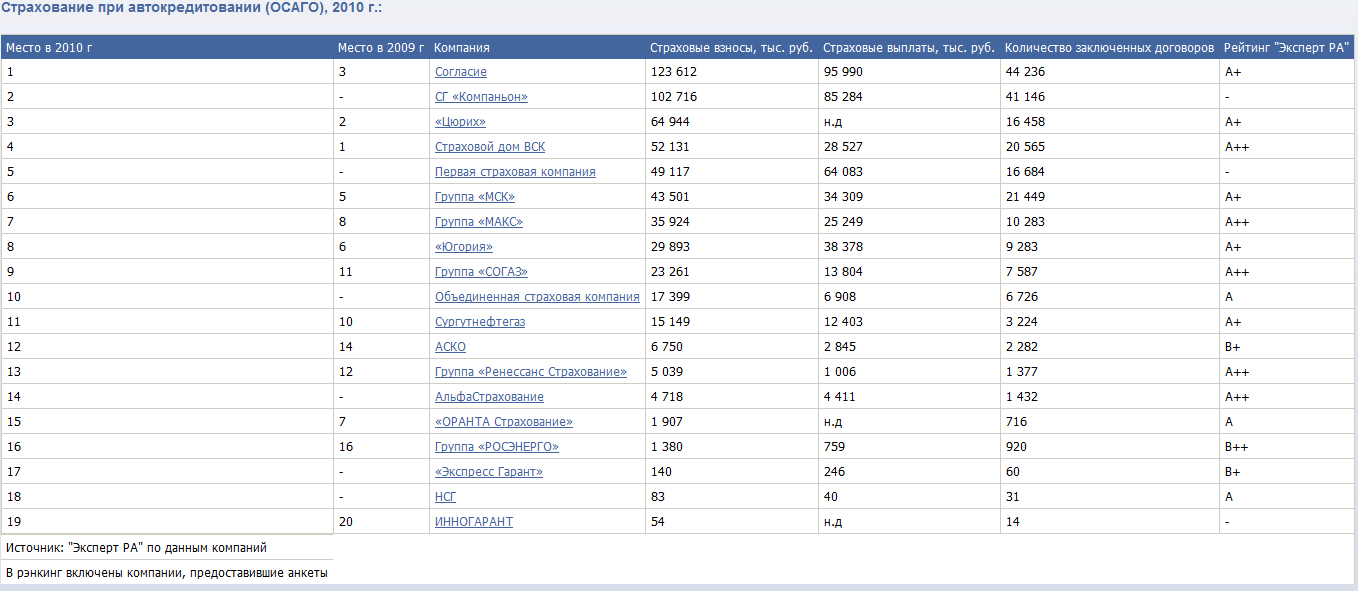Click the АльфаСтрахование link
The height and width of the screenshot is (591, 1358).
489,397
